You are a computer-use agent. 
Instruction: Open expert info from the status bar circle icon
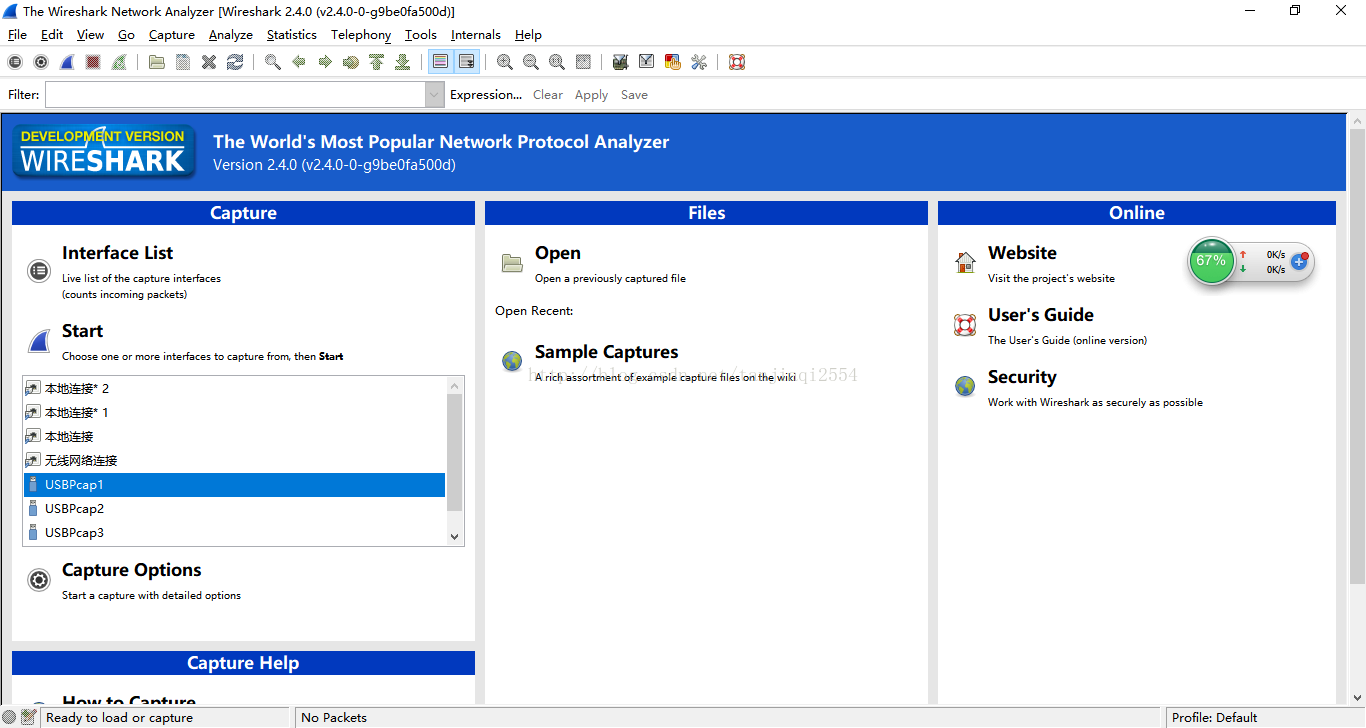[x=10, y=717]
